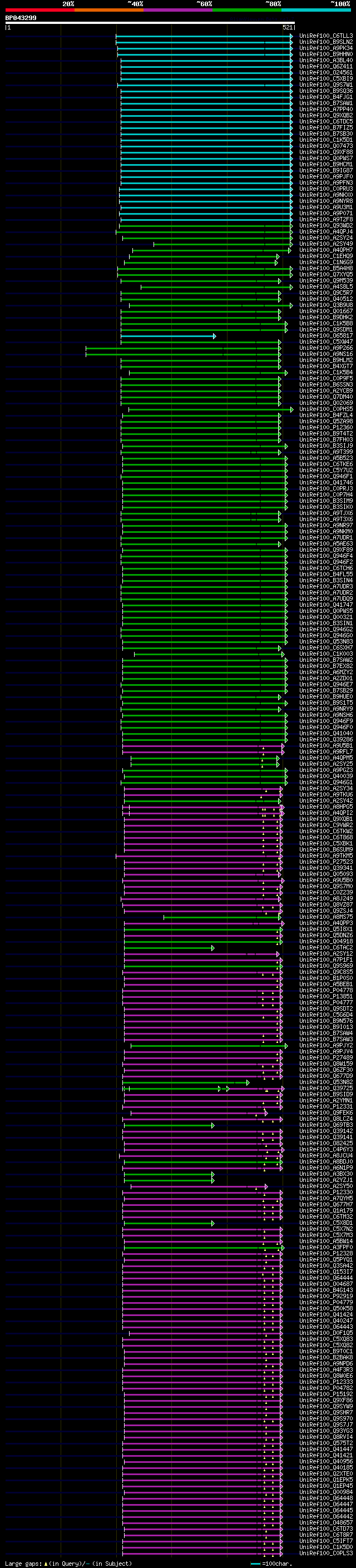Click the red ~20% identity legend segment
This screenshot has height=1568, width=356.
pos(39,11)
